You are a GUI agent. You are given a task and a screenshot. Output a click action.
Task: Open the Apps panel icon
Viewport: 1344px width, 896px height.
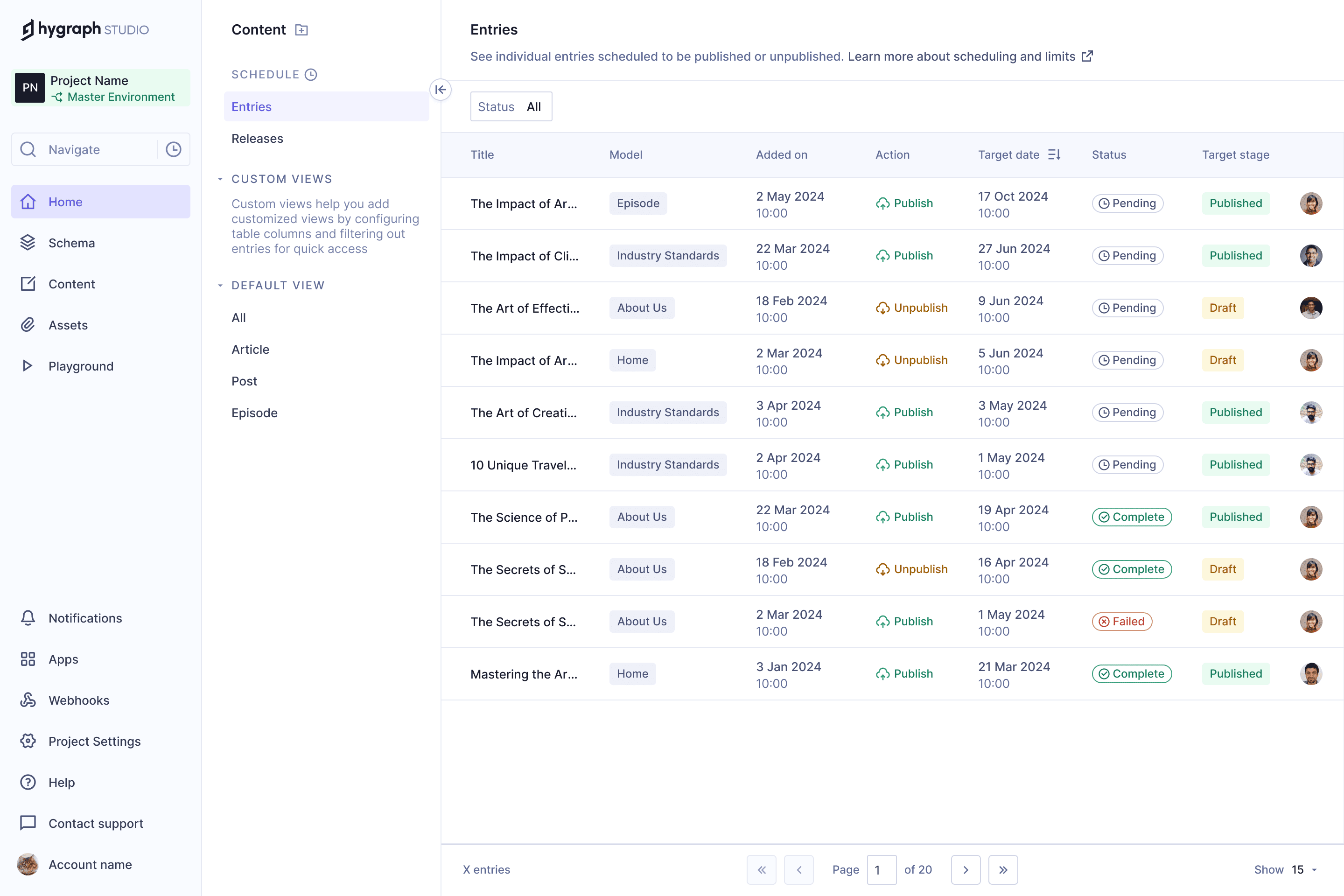28,659
